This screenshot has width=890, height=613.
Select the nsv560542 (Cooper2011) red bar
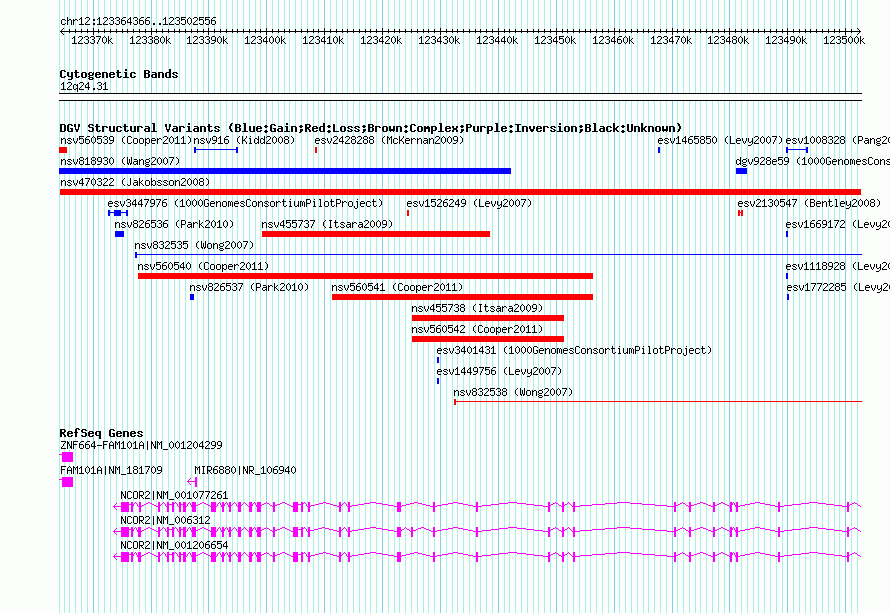point(488,339)
